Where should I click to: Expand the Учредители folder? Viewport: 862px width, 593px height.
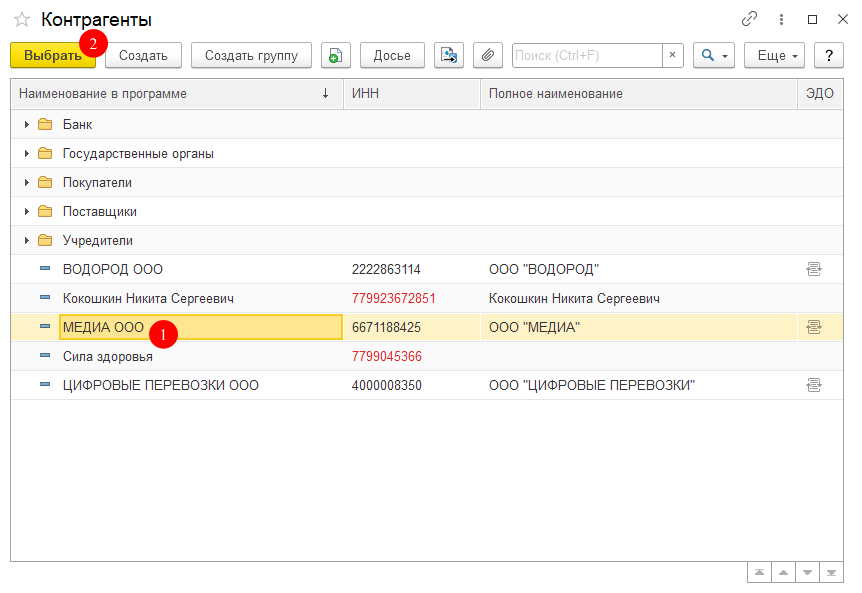pyautogui.click(x=26, y=241)
